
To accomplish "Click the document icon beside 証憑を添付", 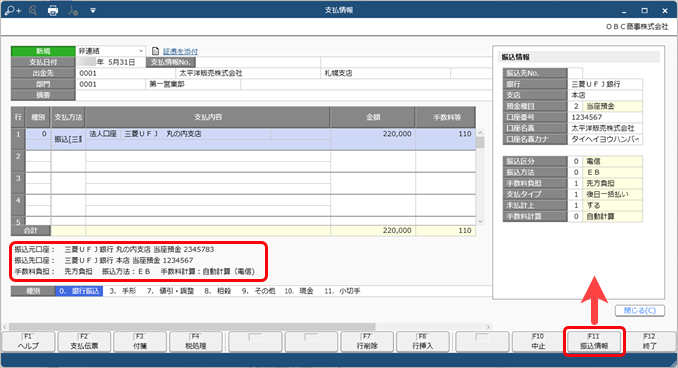I will 156,51.
